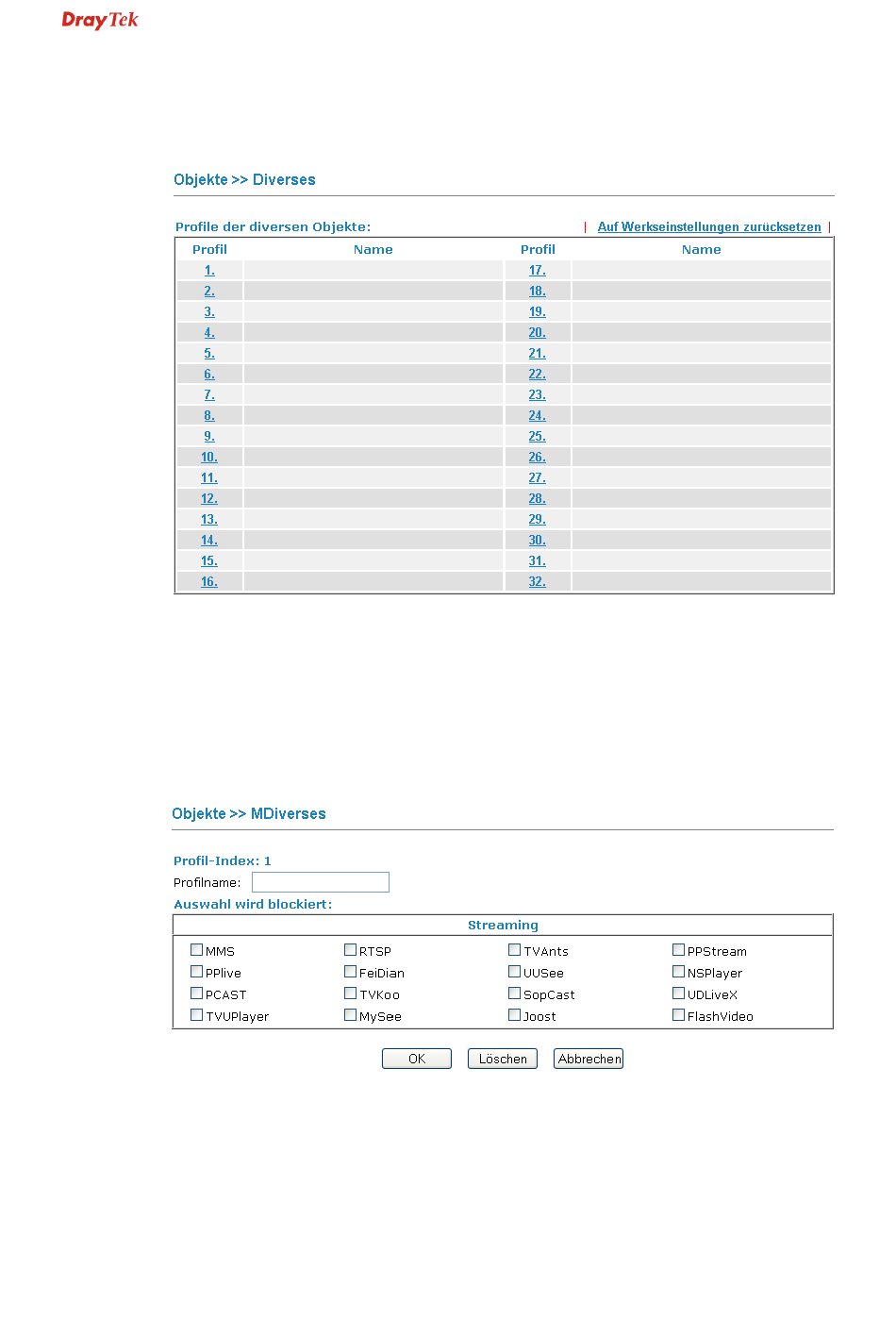This screenshot has width=896, height=1319.
Task: Select the FeiDian checkbox
Action: coord(350,972)
